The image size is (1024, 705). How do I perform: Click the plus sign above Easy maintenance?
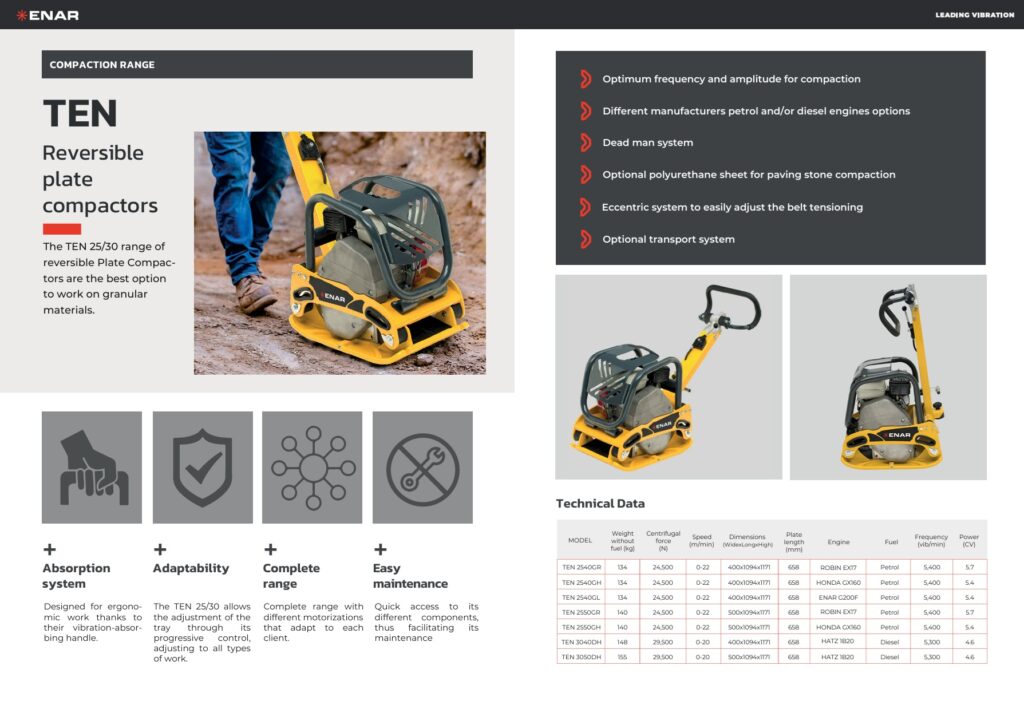(380, 549)
